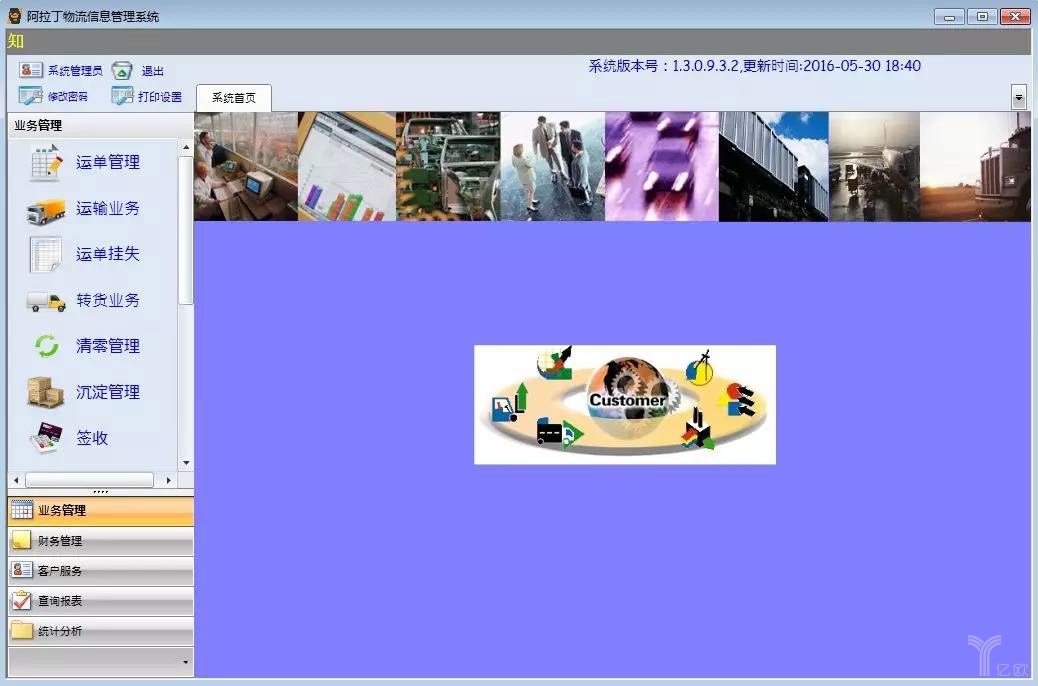This screenshot has width=1038, height=686.
Task: Switch to the 系统首页 tab
Action: point(233,98)
